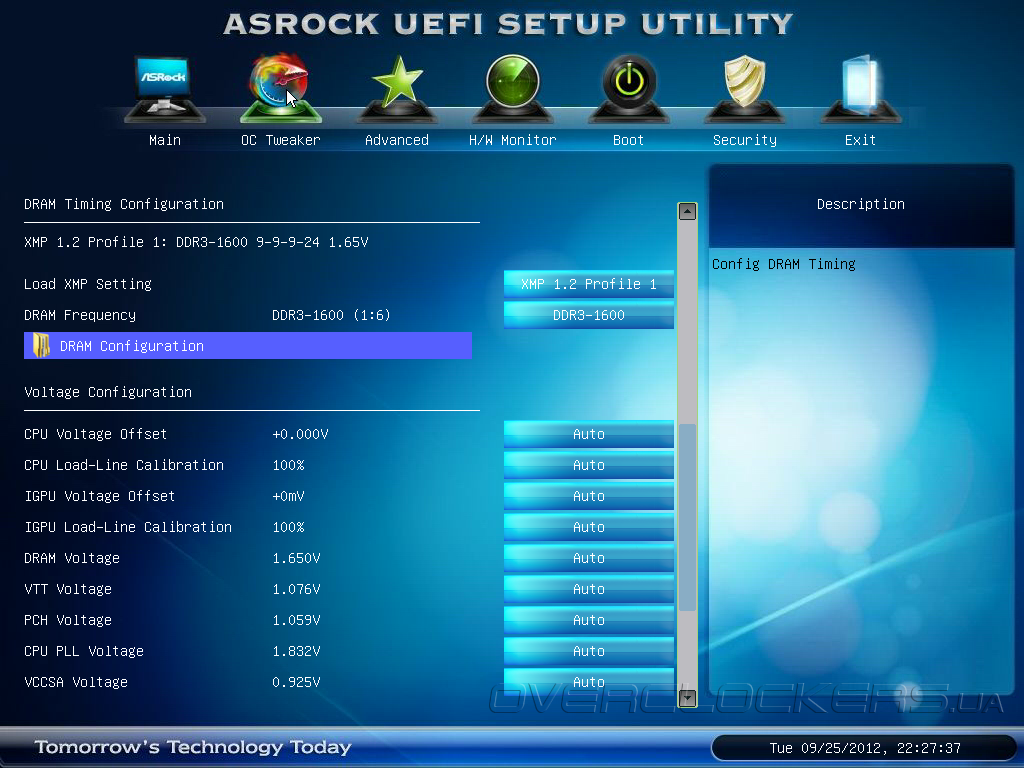Image resolution: width=1024 pixels, height=768 pixels.
Task: Select the DRAM Frequency label
Action: tap(80, 315)
